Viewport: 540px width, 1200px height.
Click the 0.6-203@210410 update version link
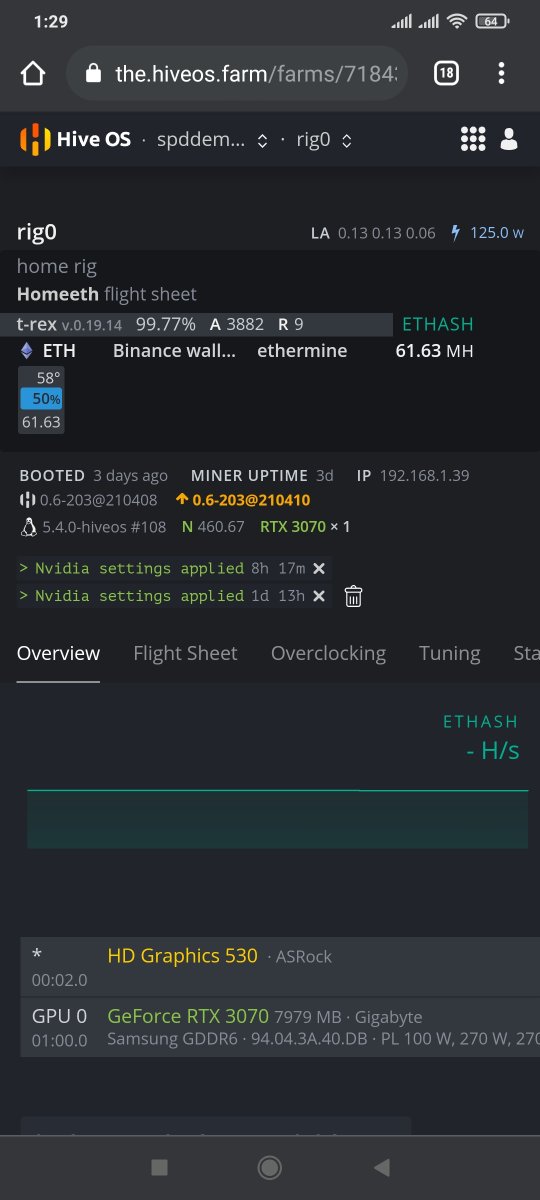243,500
